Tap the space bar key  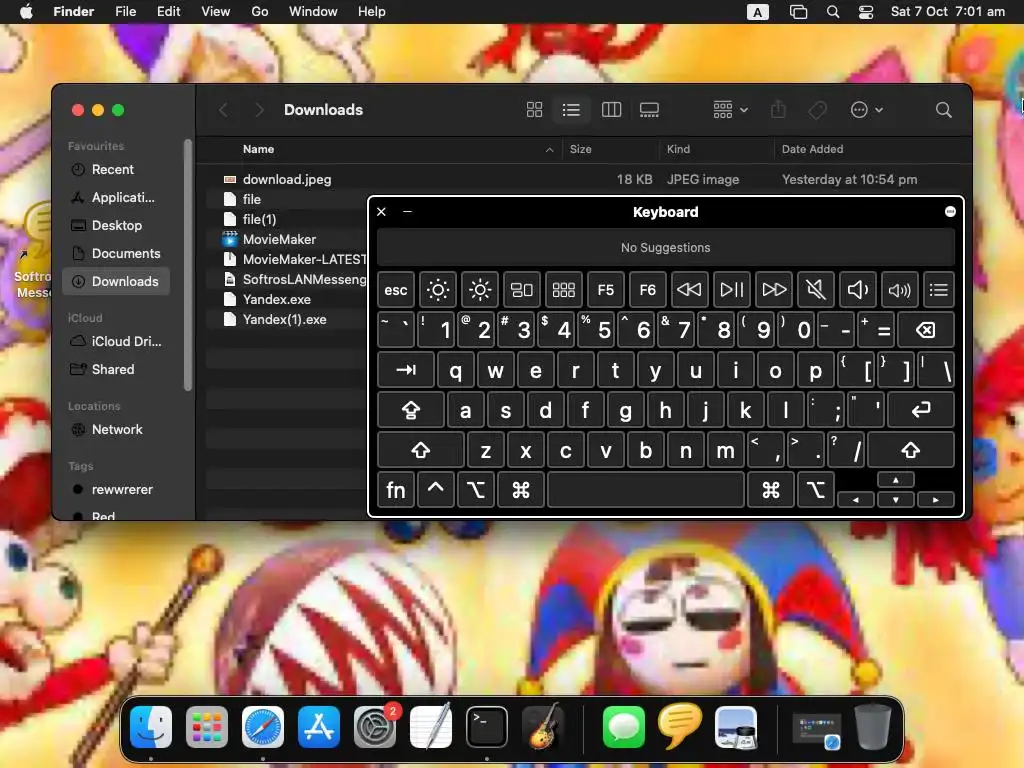point(646,490)
